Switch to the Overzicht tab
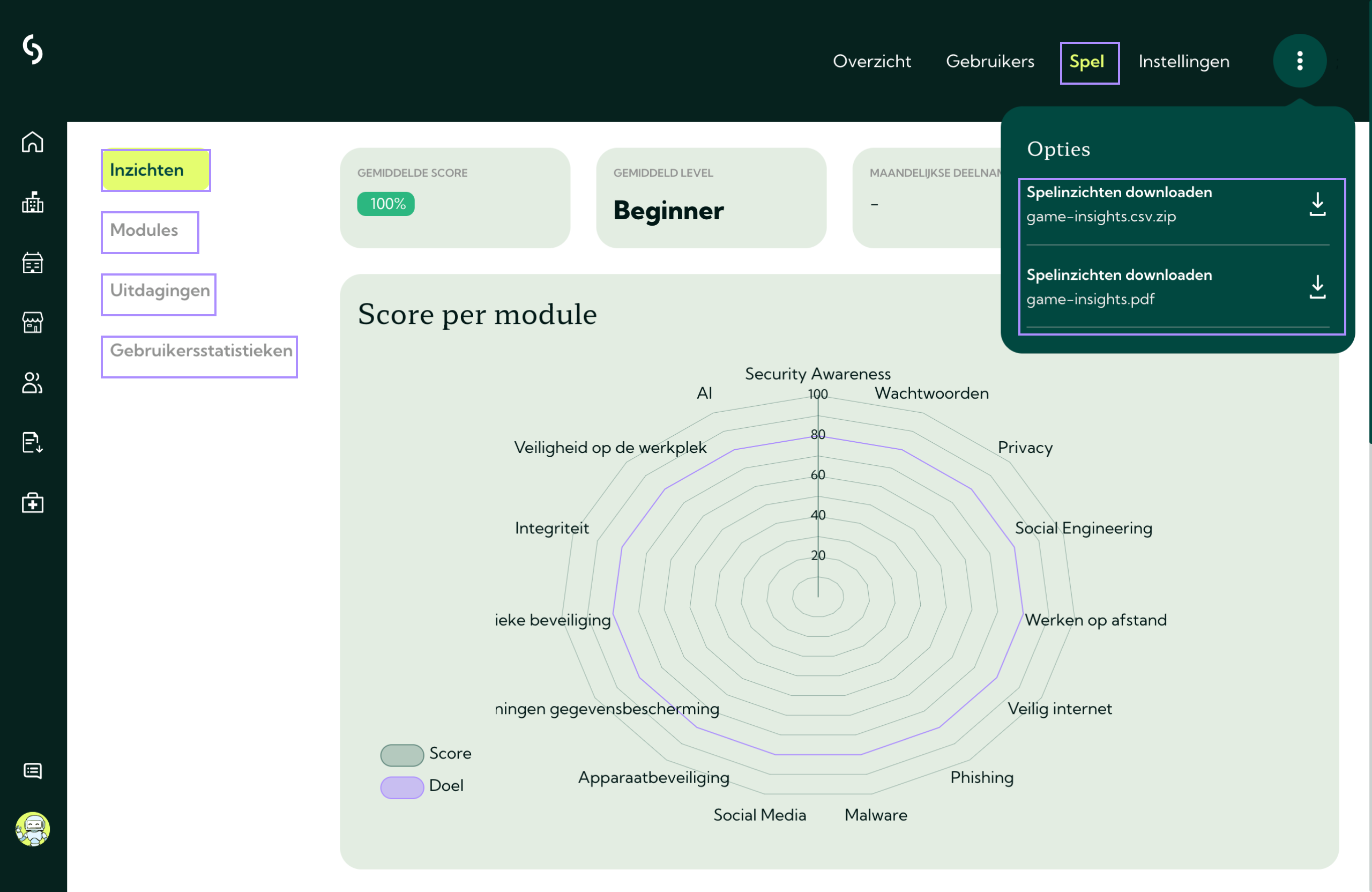Viewport: 1372px width, 892px height. (871, 62)
